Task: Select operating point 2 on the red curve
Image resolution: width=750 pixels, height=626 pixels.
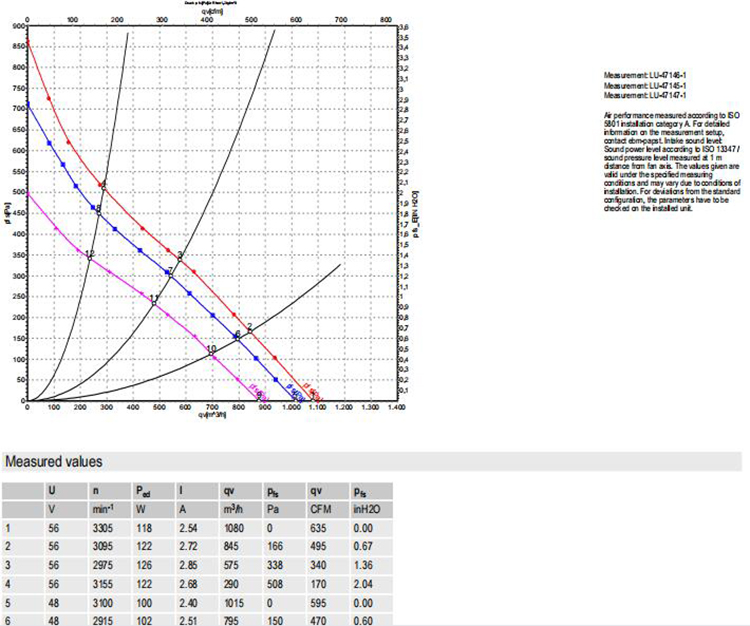Action: tap(248, 330)
